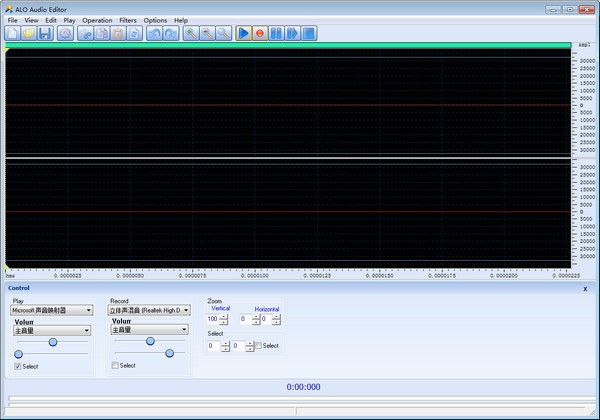Click the Undo arrow icon

pos(154,33)
